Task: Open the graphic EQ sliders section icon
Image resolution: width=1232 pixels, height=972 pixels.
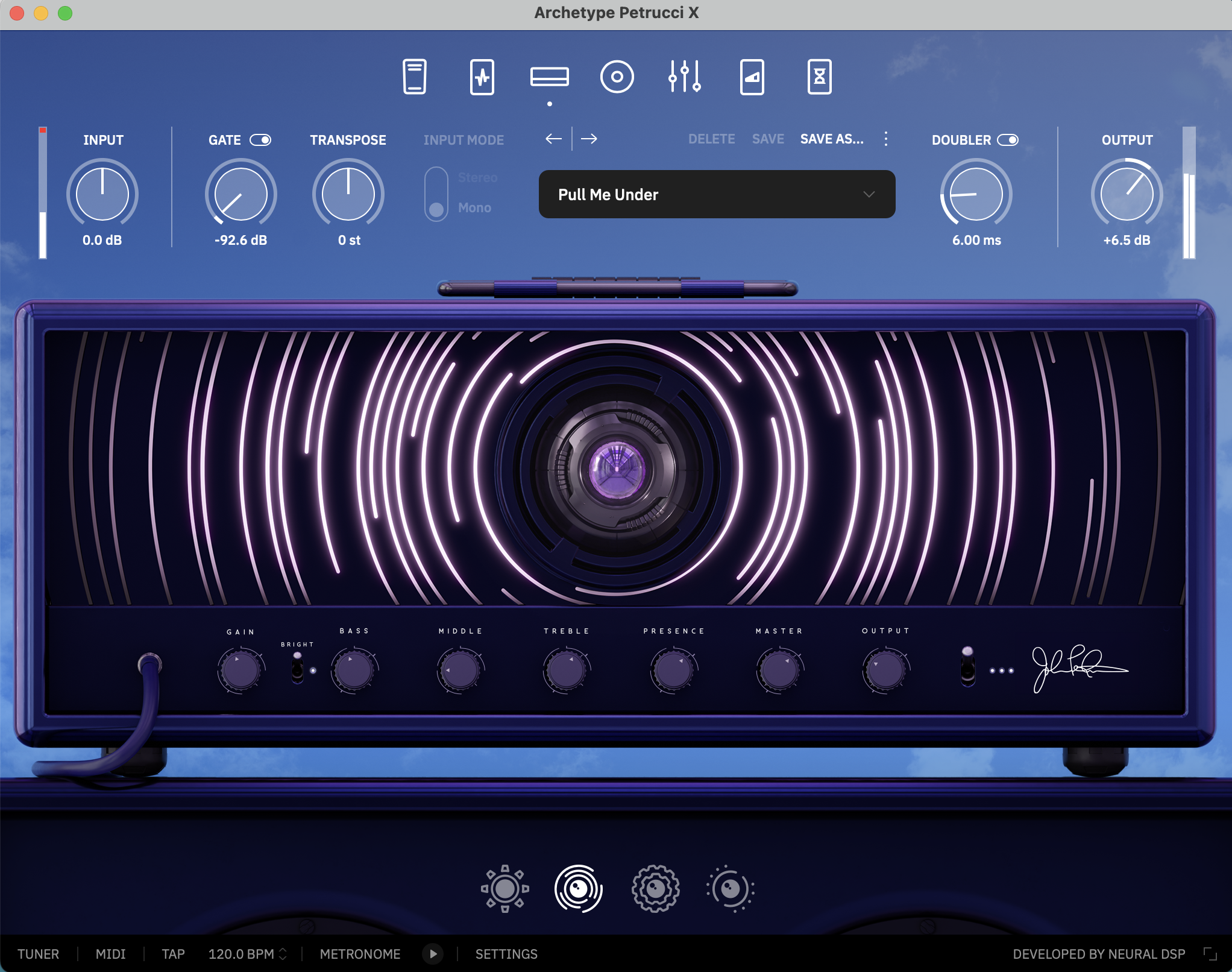Action: coord(684,77)
